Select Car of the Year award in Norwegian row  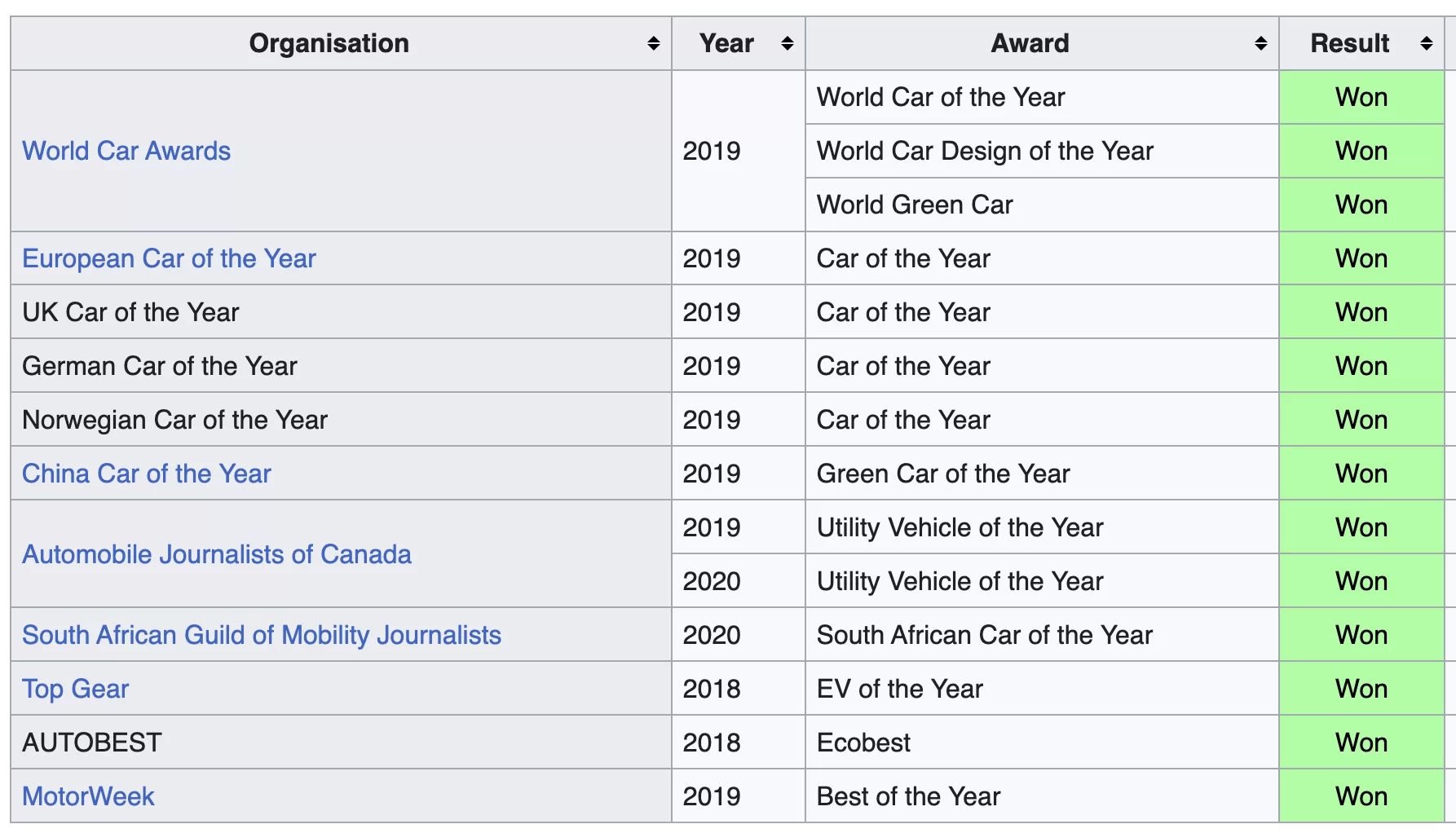(x=1042, y=420)
